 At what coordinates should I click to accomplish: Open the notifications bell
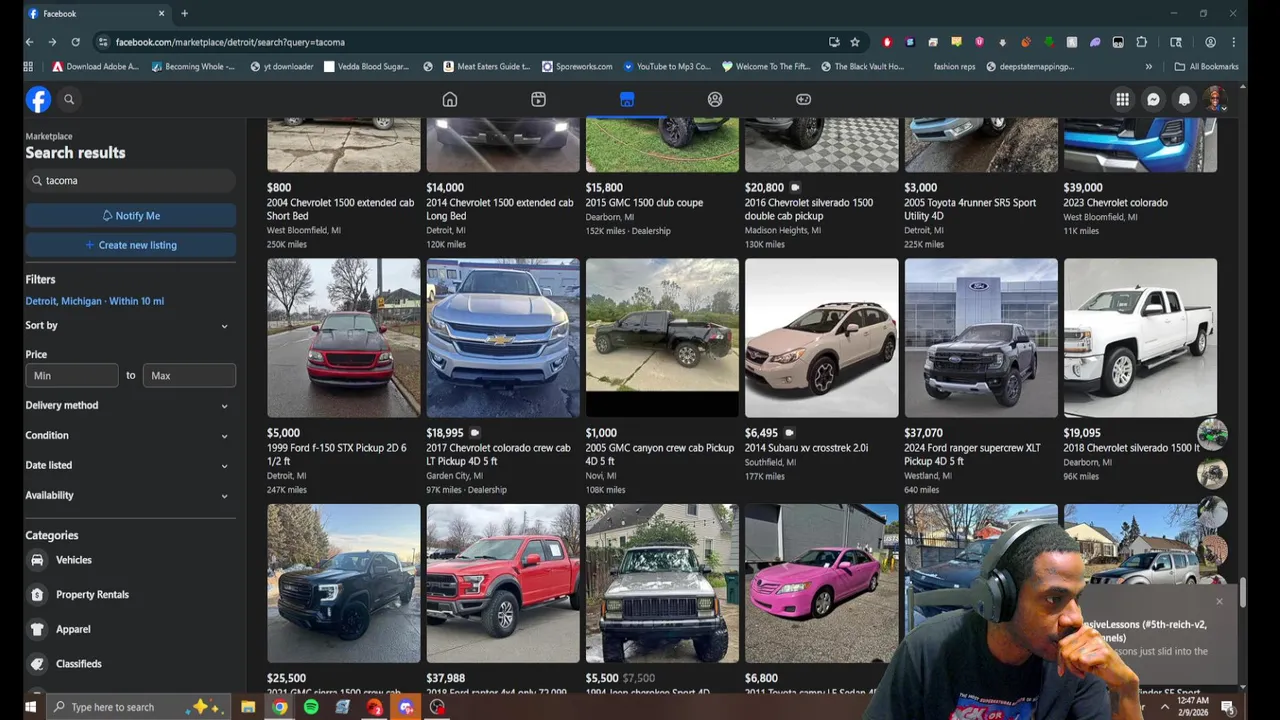tap(1184, 99)
